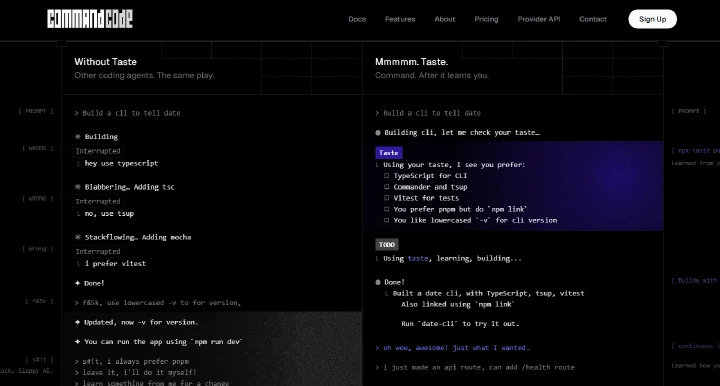Click the star icon beside 'Updated, now -v'

point(78,322)
